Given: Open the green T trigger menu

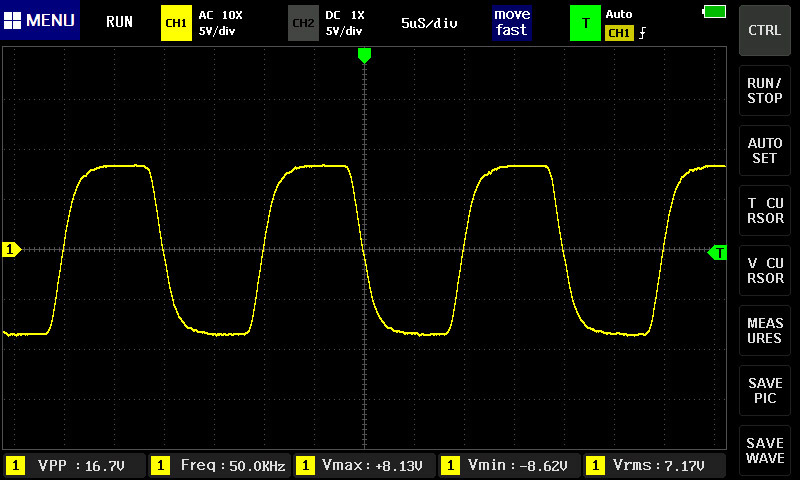Looking at the screenshot, I should pyautogui.click(x=585, y=23).
